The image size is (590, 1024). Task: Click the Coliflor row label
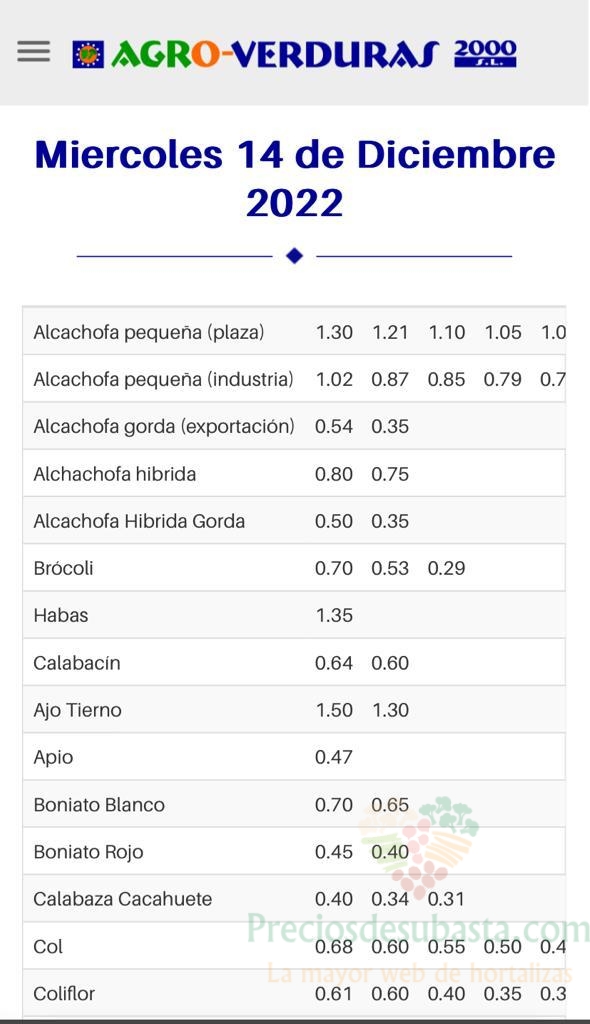(x=64, y=993)
